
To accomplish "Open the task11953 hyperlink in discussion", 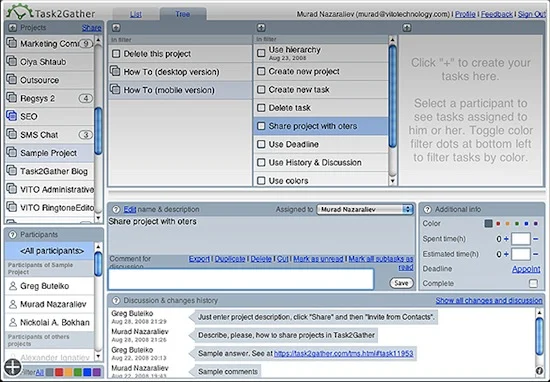I will pos(343,353).
